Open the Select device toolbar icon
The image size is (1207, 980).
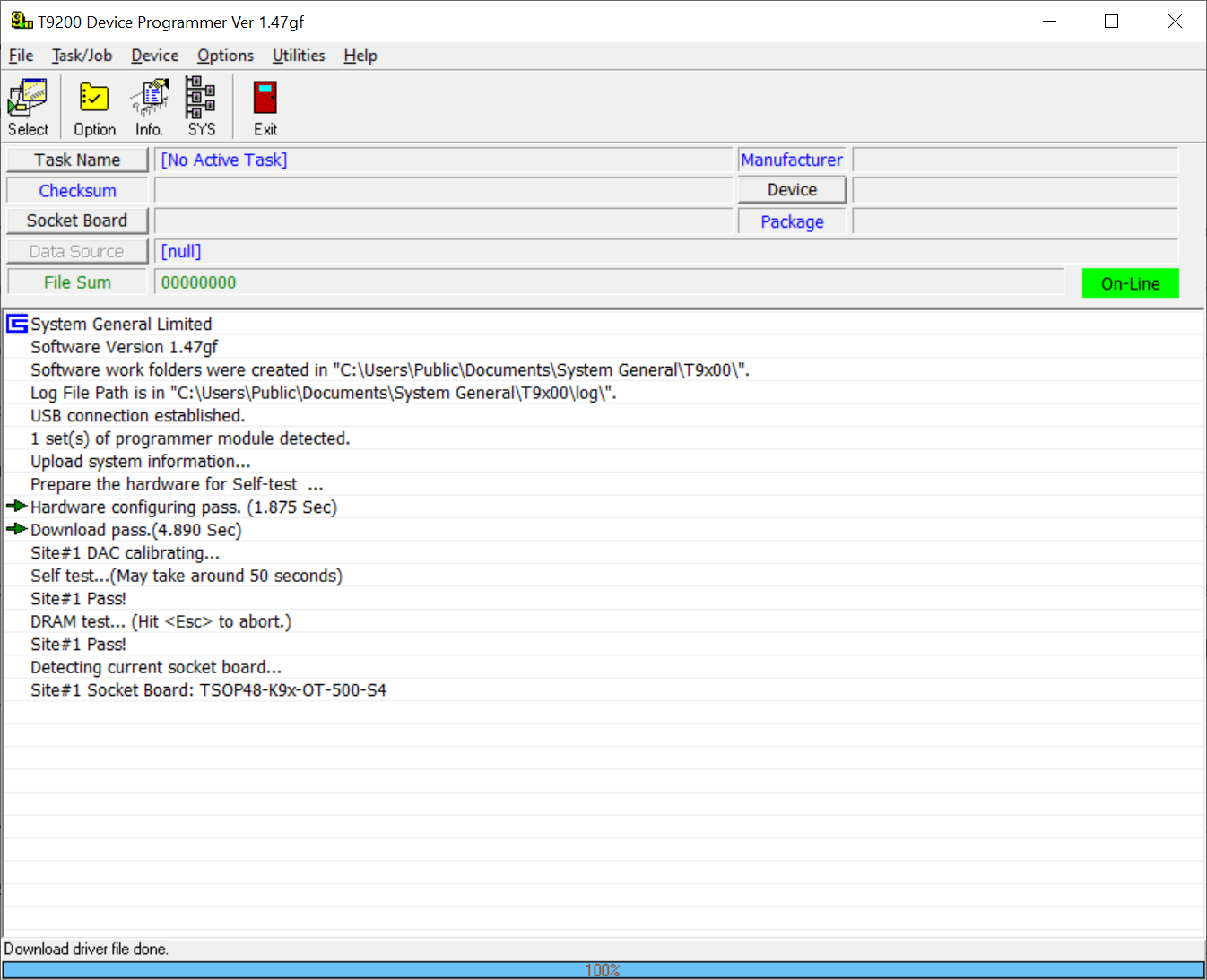click(28, 107)
